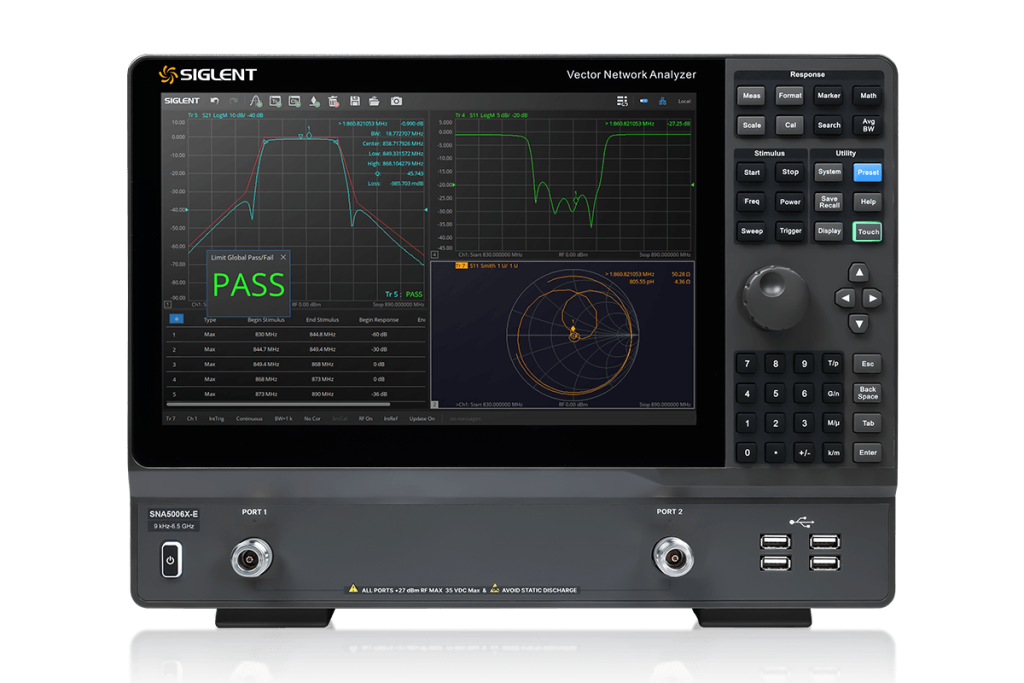Click the undo arrow in the toolbar
This screenshot has height=683, width=1024.
coord(214,101)
